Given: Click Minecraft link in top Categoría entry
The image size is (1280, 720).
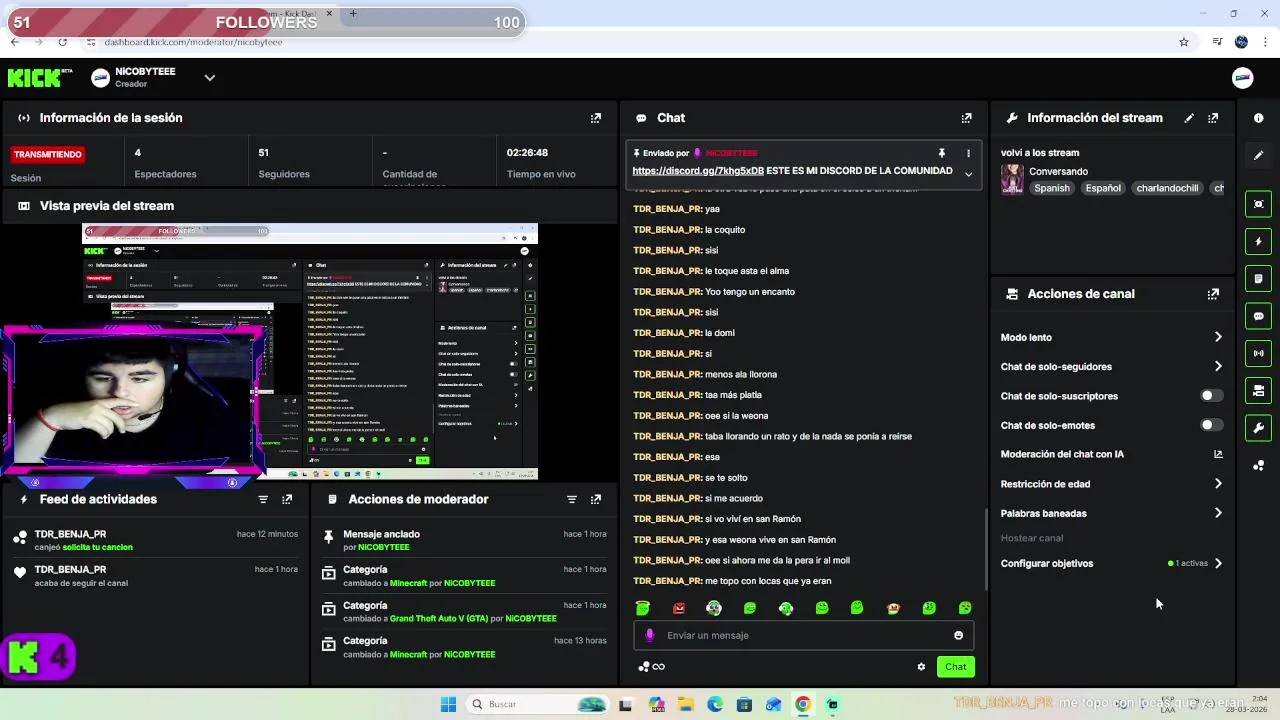Looking at the screenshot, I should point(408,583).
